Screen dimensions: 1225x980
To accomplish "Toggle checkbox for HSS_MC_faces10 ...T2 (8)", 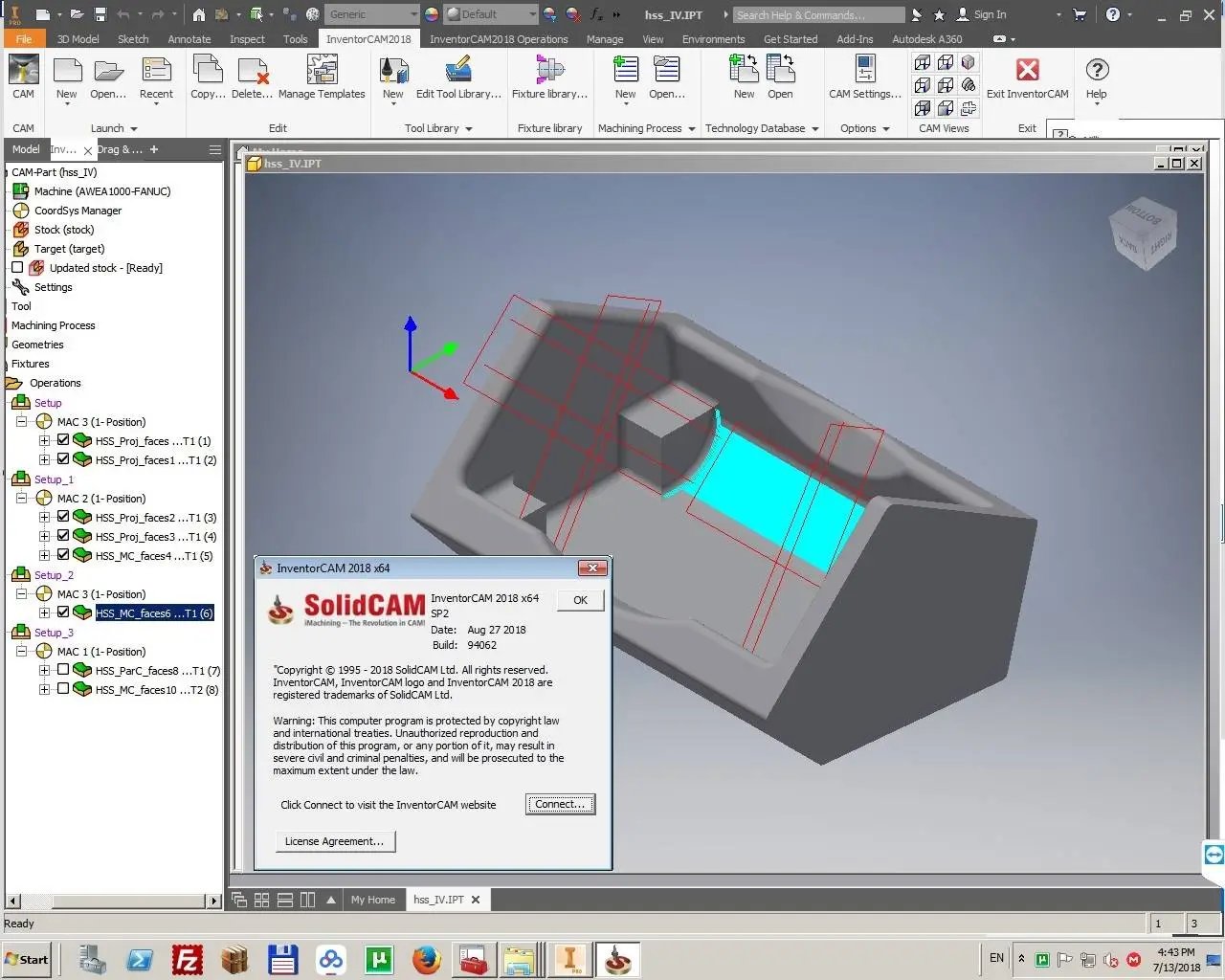I will [x=63, y=689].
